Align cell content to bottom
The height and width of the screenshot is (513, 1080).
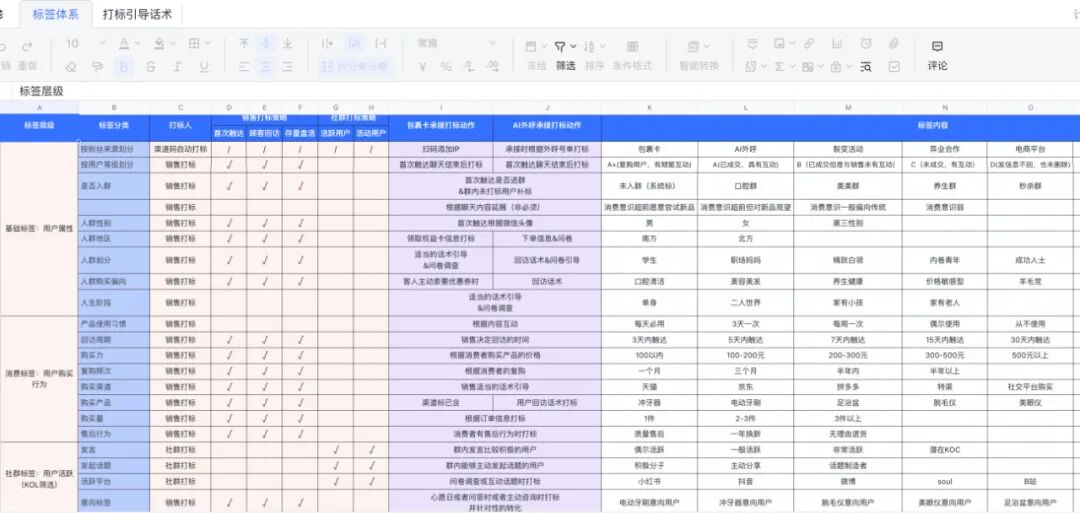coord(288,43)
